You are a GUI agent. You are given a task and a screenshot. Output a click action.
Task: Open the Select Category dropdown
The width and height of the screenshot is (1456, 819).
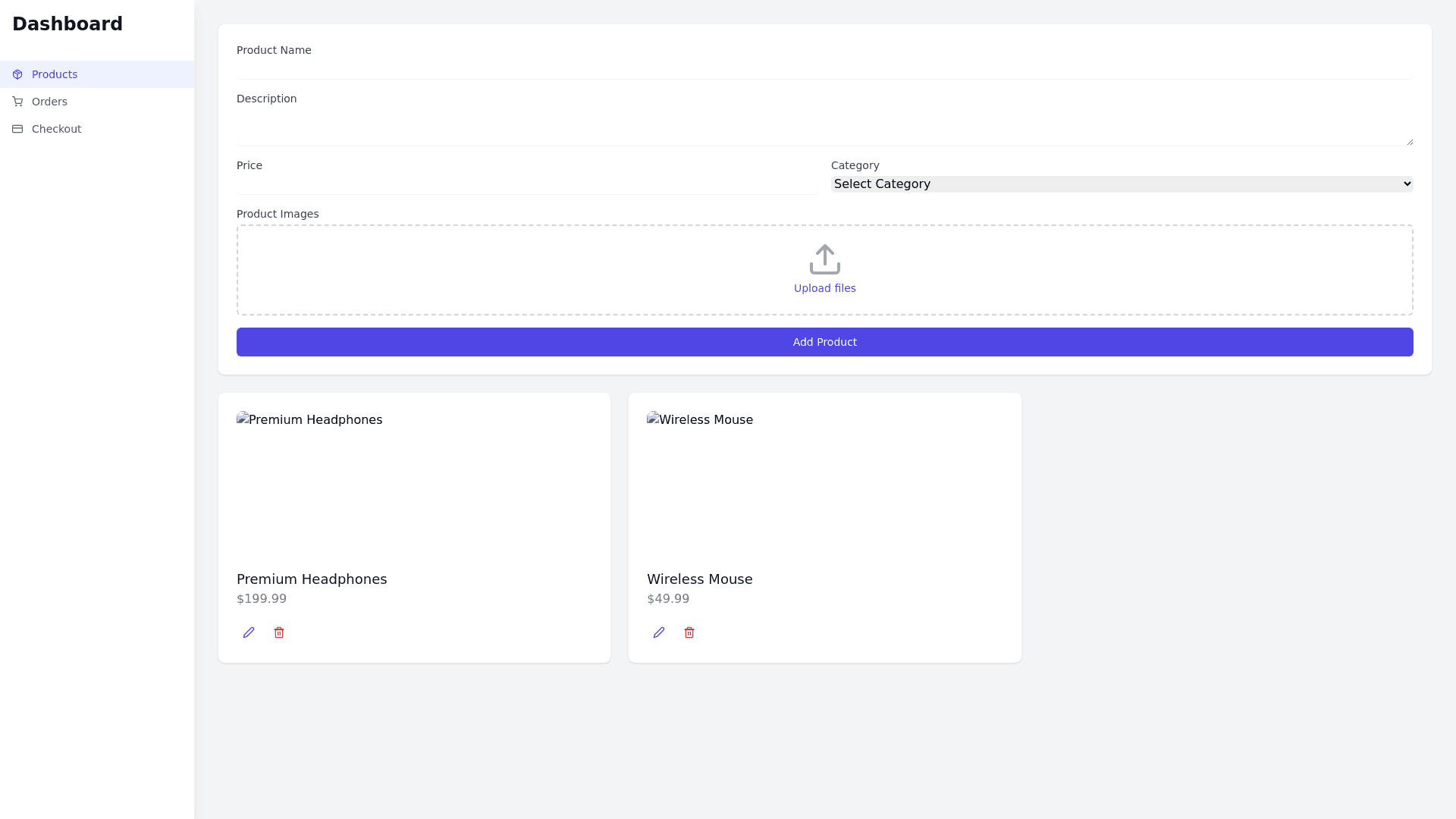[1122, 184]
